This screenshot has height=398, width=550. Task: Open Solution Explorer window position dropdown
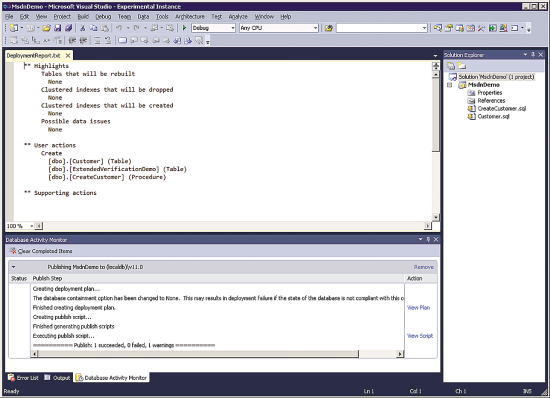[x=525, y=55]
